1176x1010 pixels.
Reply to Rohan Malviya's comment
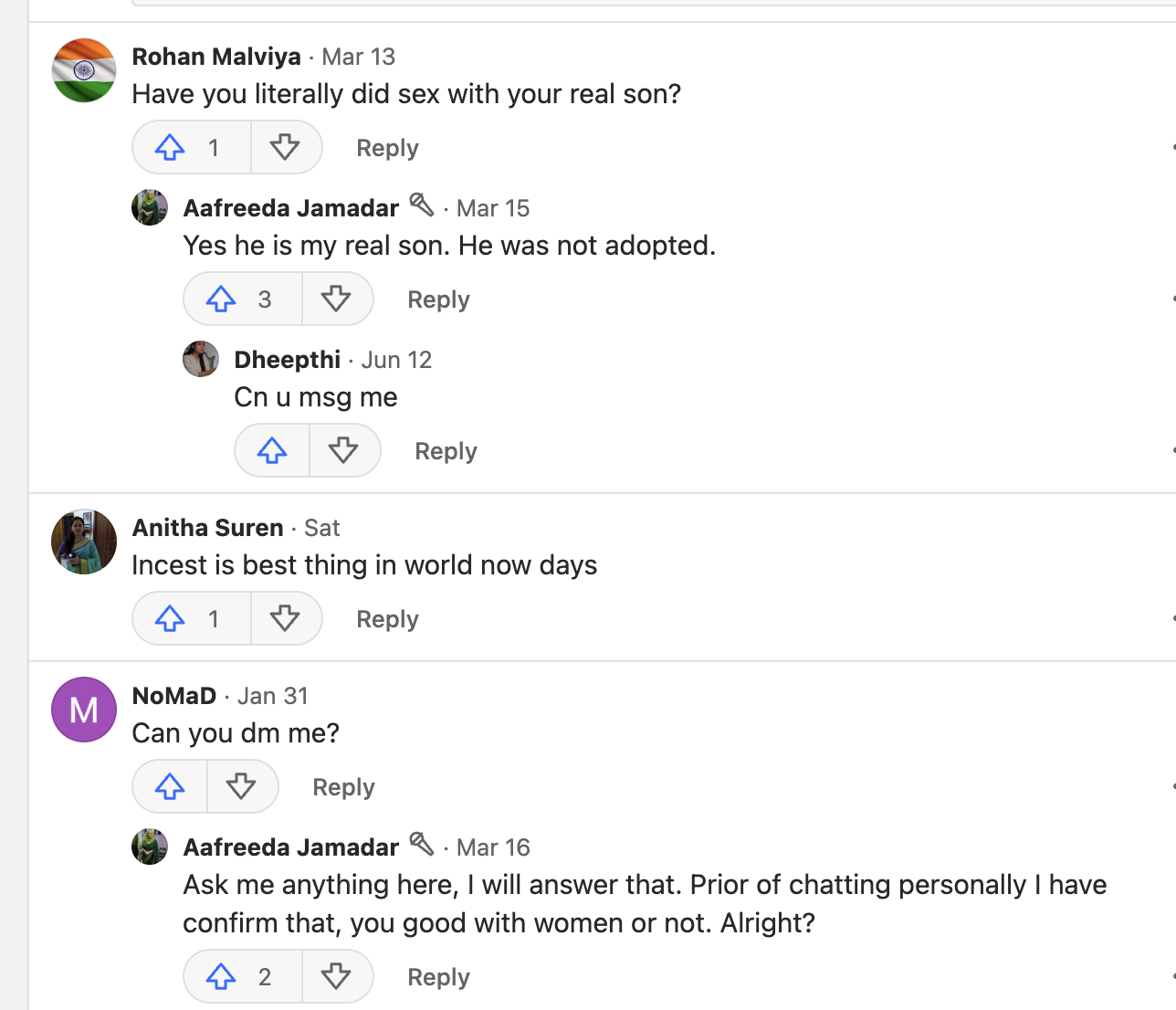[x=387, y=148]
